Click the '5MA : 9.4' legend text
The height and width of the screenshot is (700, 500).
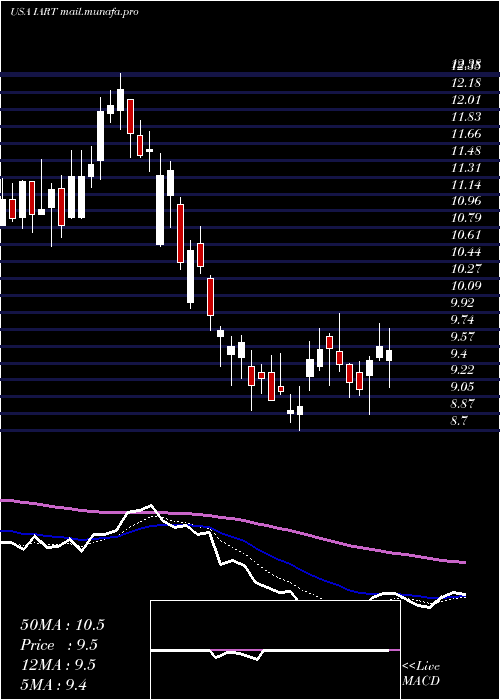[54, 684]
